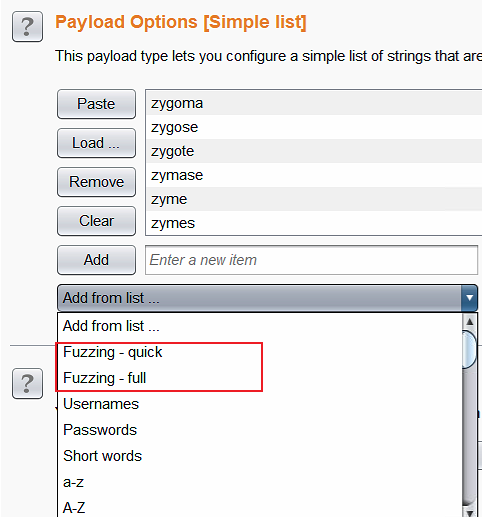Click the Add button

coord(96,260)
